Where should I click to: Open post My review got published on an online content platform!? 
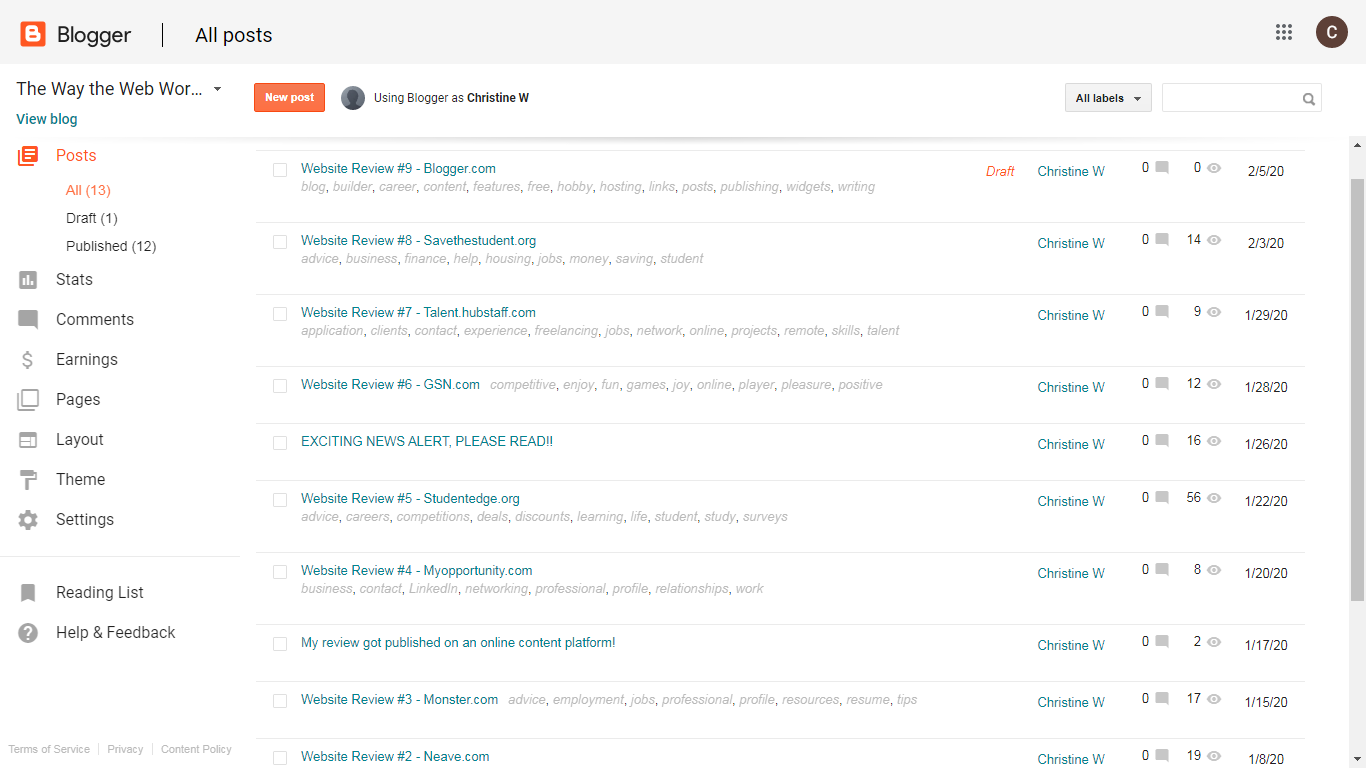(458, 642)
